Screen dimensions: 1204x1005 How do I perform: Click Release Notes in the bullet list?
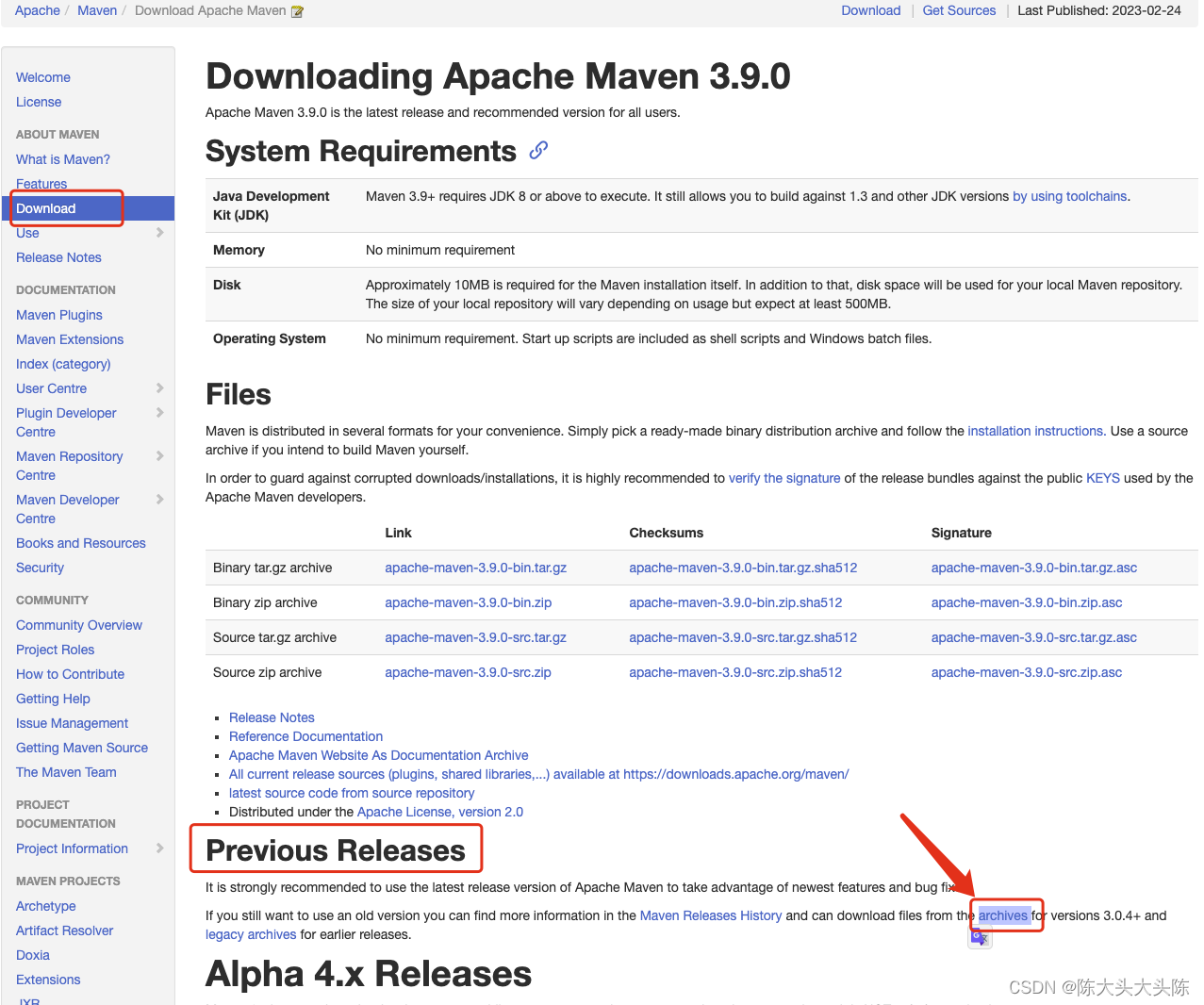[272, 717]
